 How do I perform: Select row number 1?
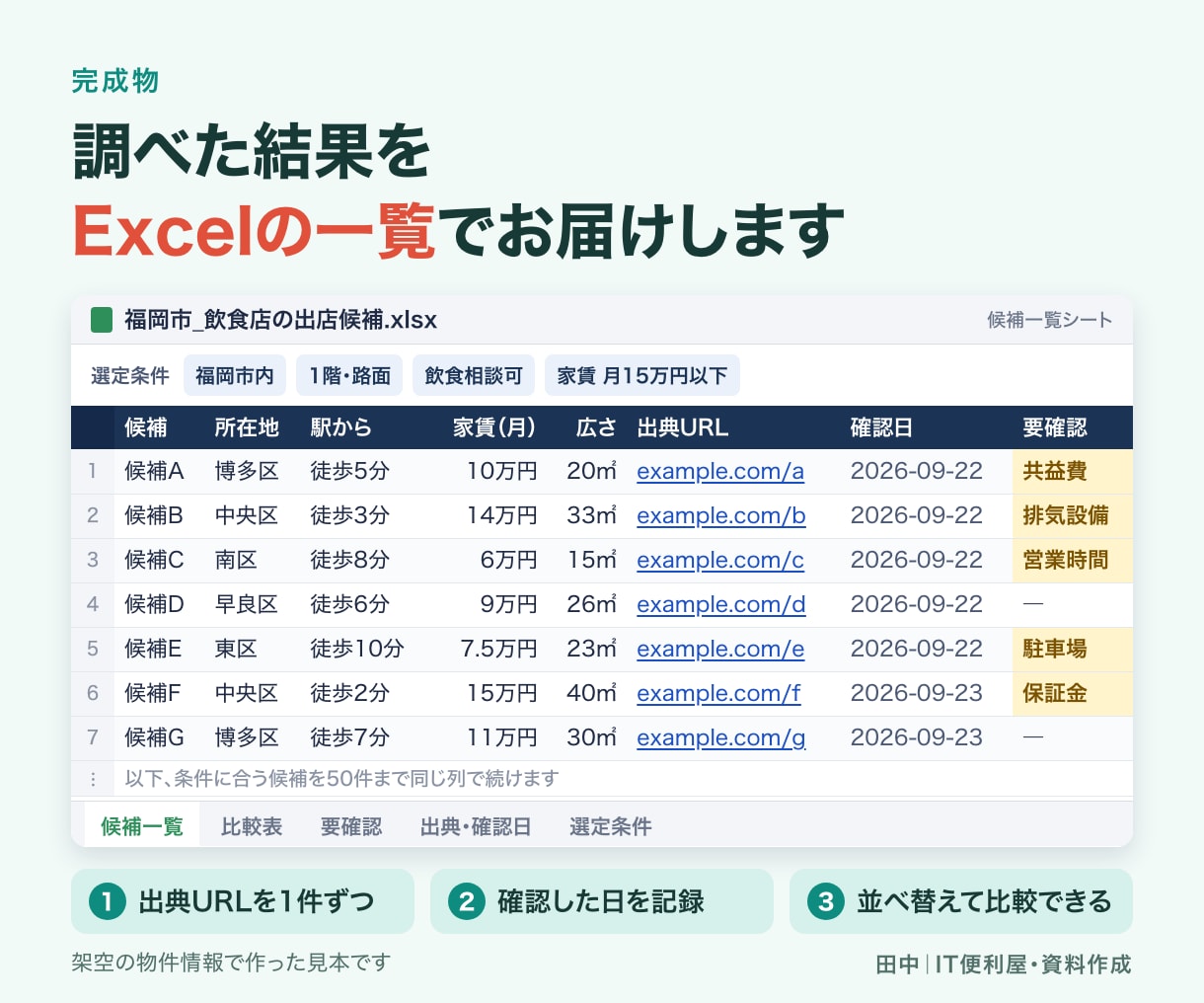pyautogui.click(x=93, y=471)
